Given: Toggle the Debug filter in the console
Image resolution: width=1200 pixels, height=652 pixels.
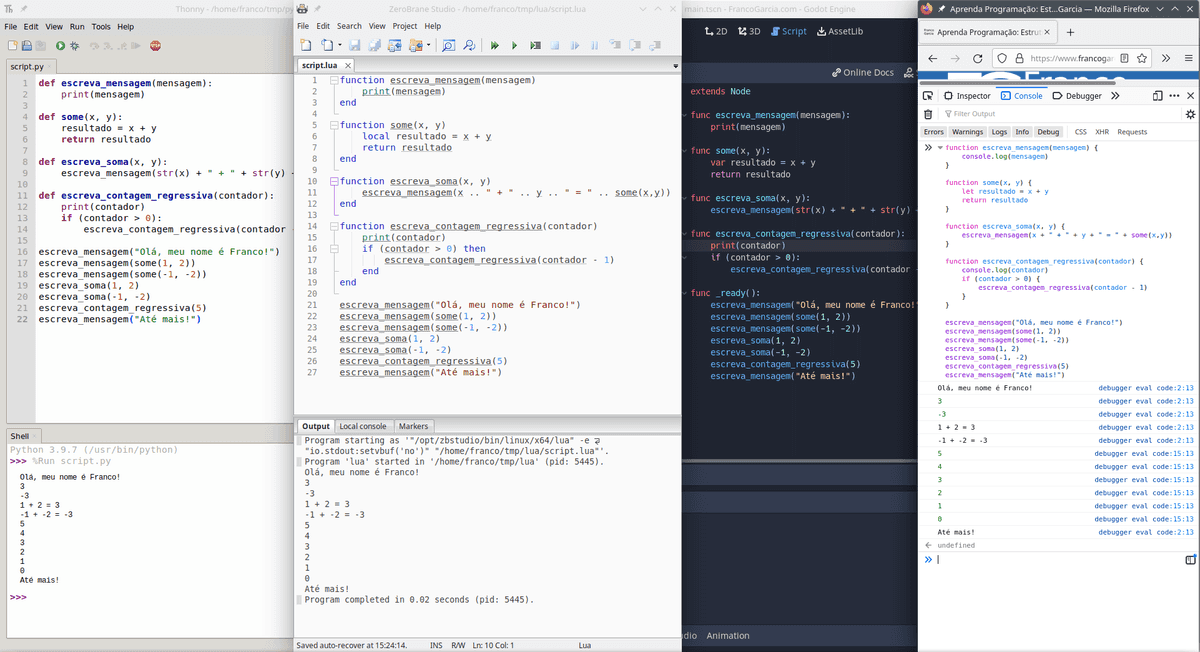Looking at the screenshot, I should pos(1048,132).
